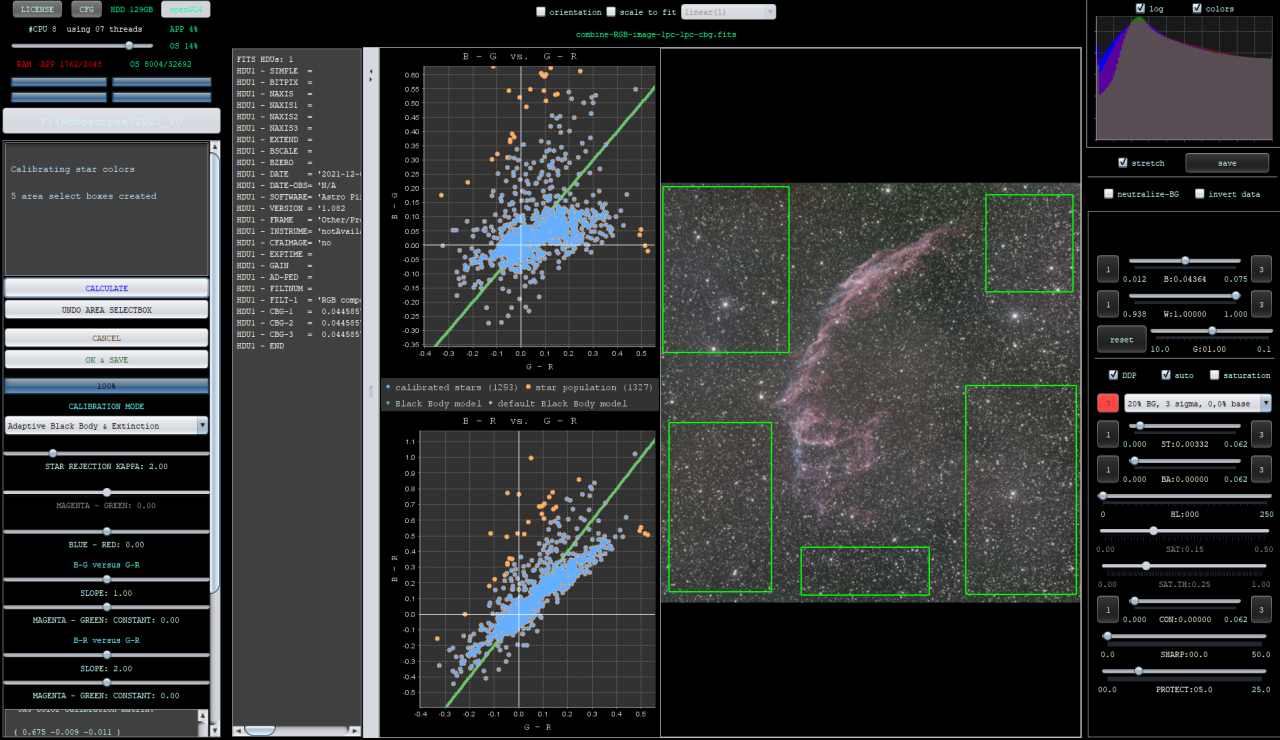Collapse the FITS header panel using the small arrow
1280x740 pixels.
(371, 72)
